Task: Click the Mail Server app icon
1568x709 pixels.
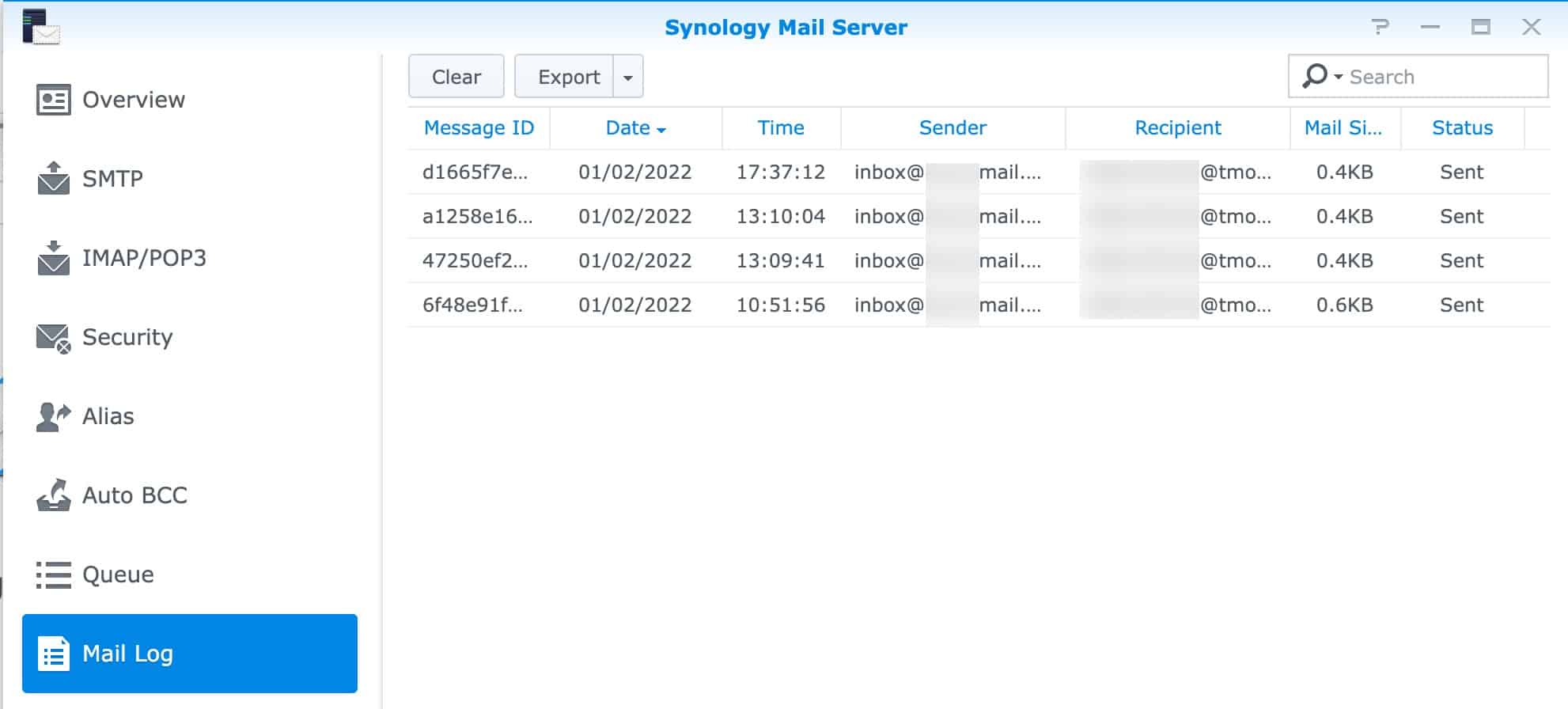Action: click(x=41, y=27)
